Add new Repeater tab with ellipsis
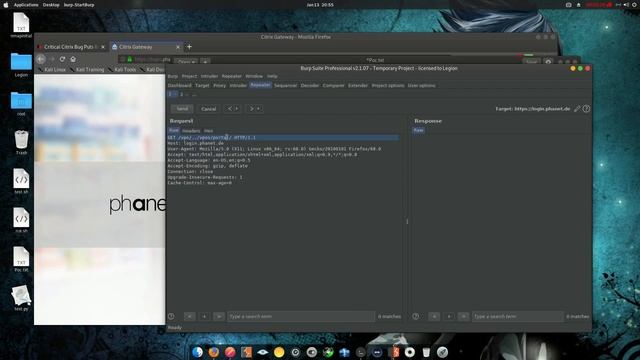Screen dimensions: 640x360 point(194,94)
